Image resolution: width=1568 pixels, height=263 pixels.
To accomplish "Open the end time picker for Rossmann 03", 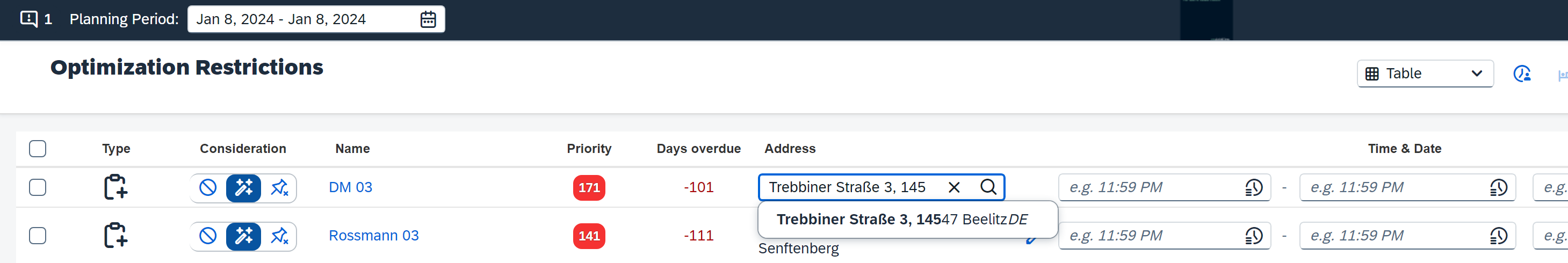I will pos(1498,236).
